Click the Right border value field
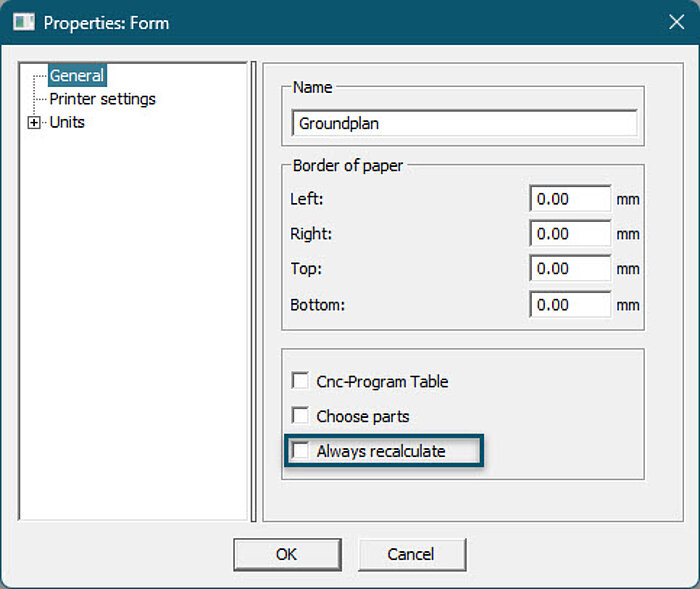 570,234
